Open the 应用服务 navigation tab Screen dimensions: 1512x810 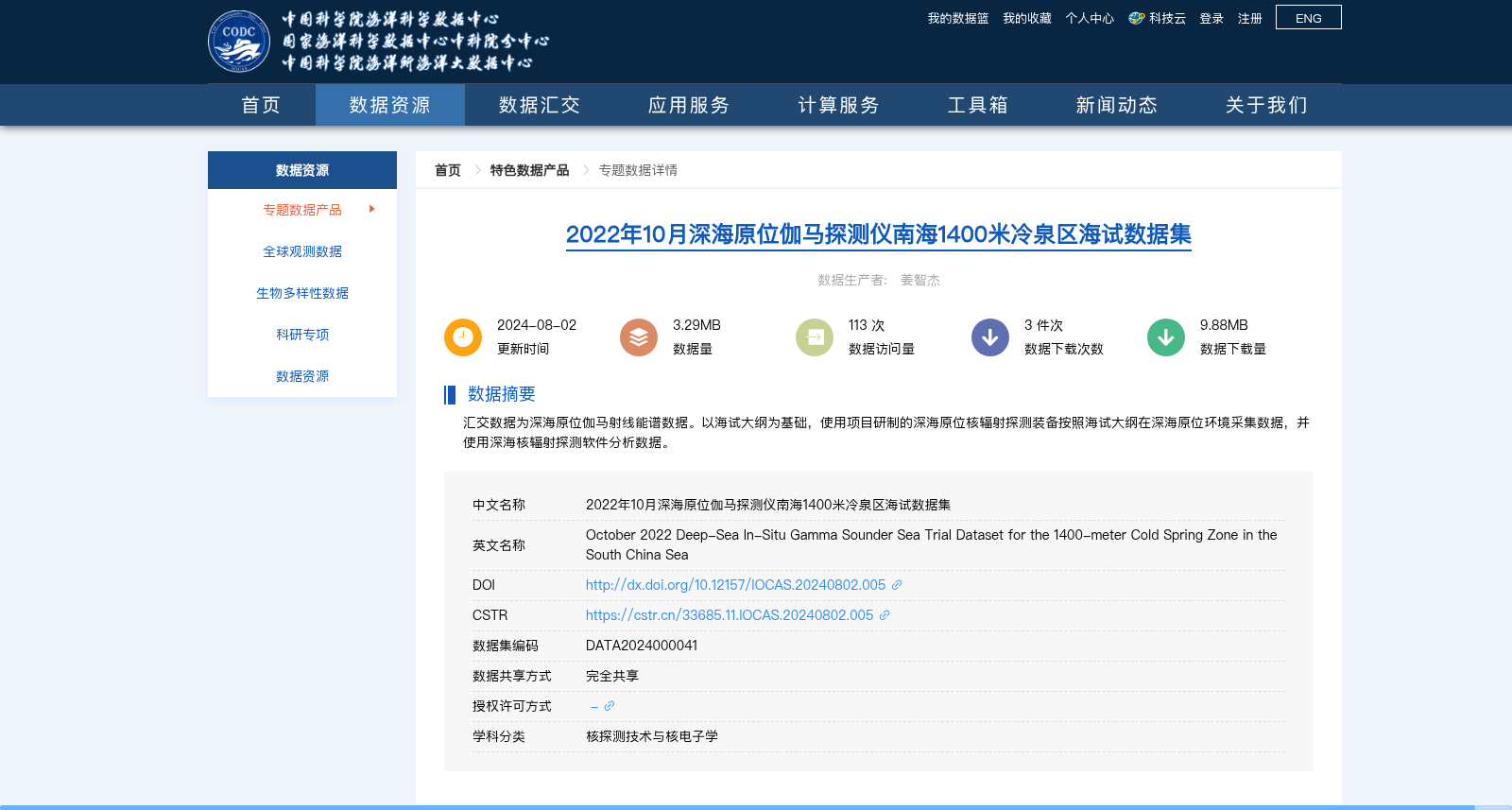point(689,105)
